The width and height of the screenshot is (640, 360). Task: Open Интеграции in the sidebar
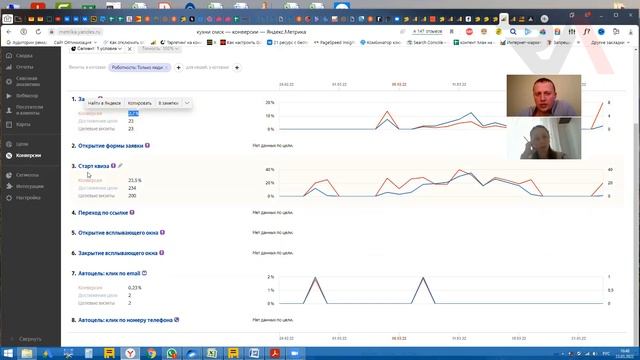point(29,186)
